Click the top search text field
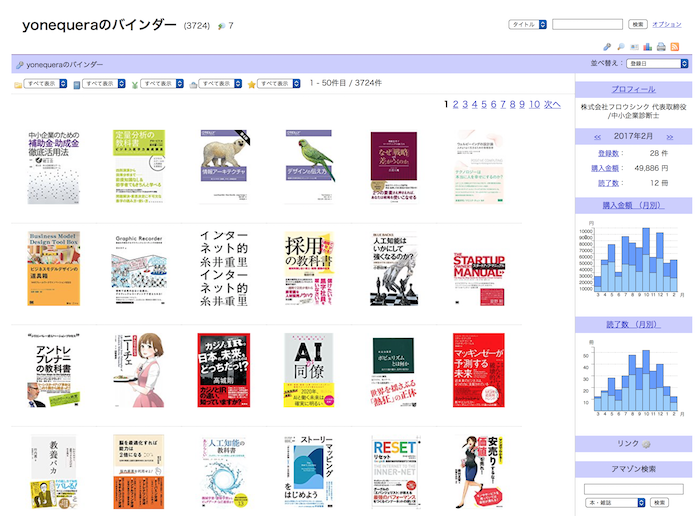The width and height of the screenshot is (700, 516). (x=587, y=24)
